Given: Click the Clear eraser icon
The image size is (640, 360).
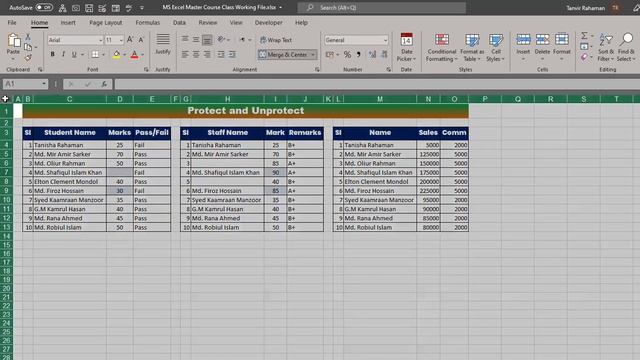Looking at the screenshot, I should click(584, 57).
